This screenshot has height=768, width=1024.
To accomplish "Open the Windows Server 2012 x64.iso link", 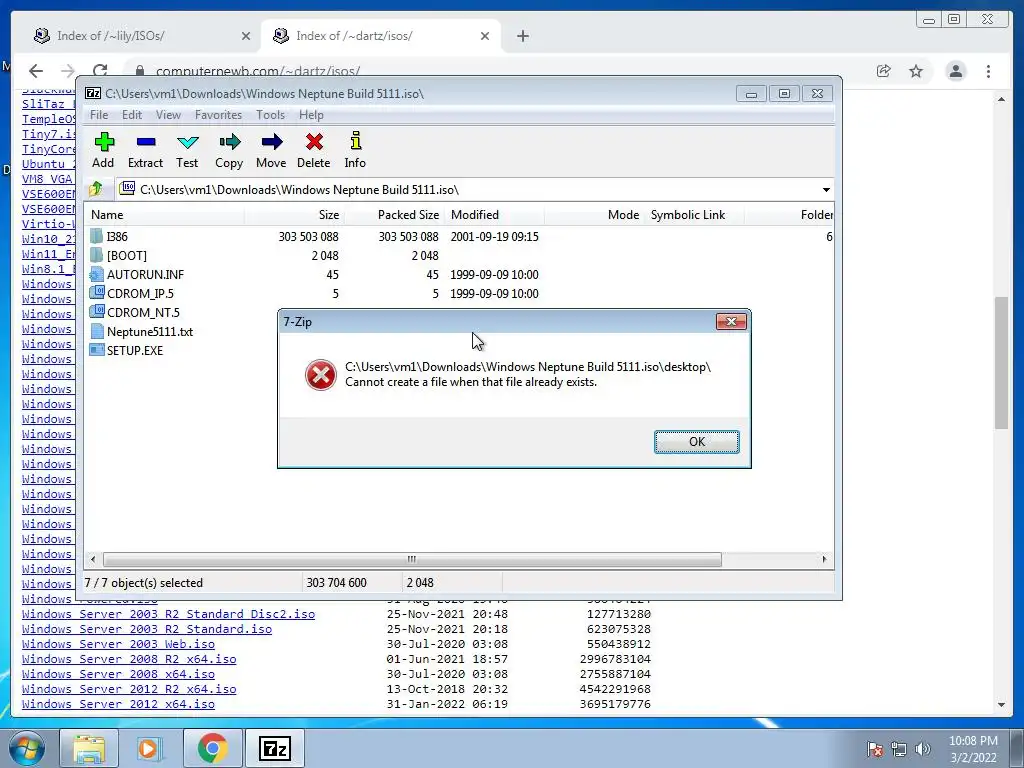I will click(x=118, y=704).
